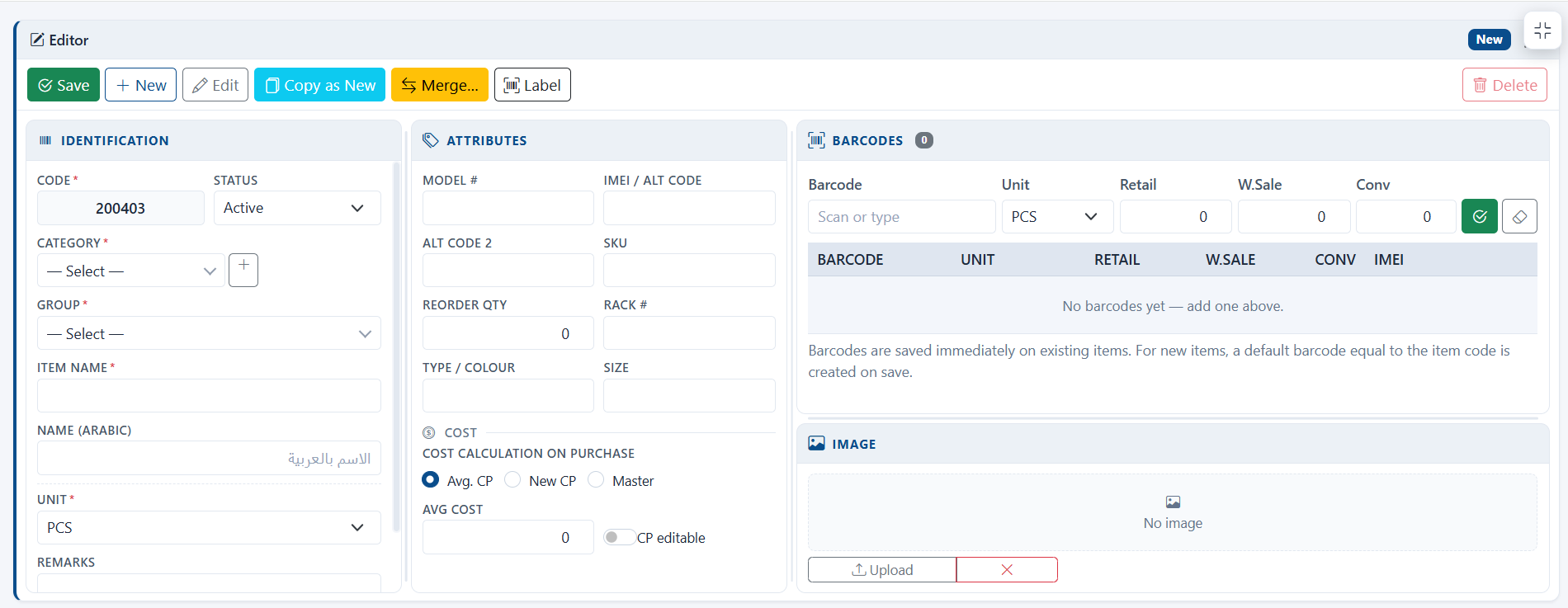Click the barcode Retail price field

[1175, 216]
